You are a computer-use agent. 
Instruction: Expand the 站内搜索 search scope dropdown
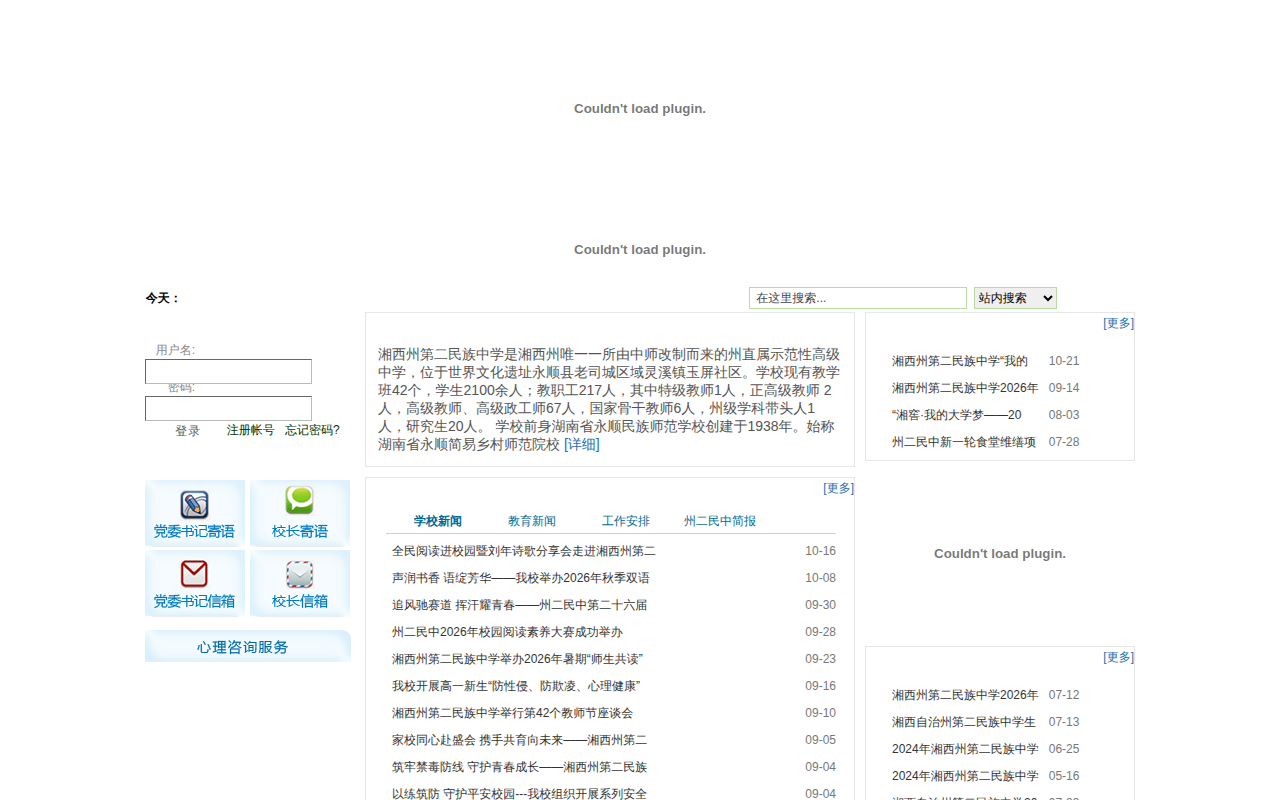[x=1015, y=298]
